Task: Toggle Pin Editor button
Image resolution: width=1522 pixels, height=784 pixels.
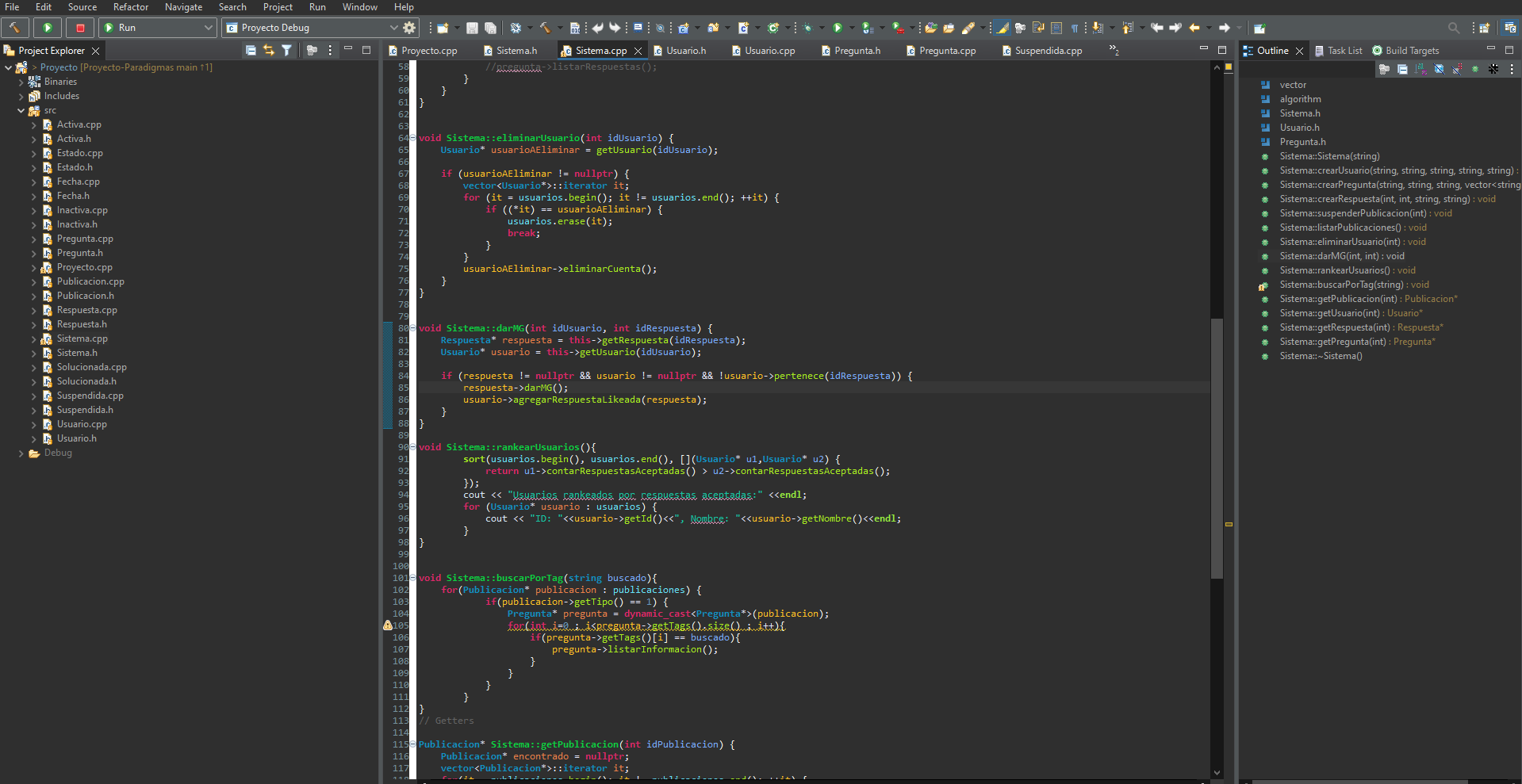Action: 1259,28
